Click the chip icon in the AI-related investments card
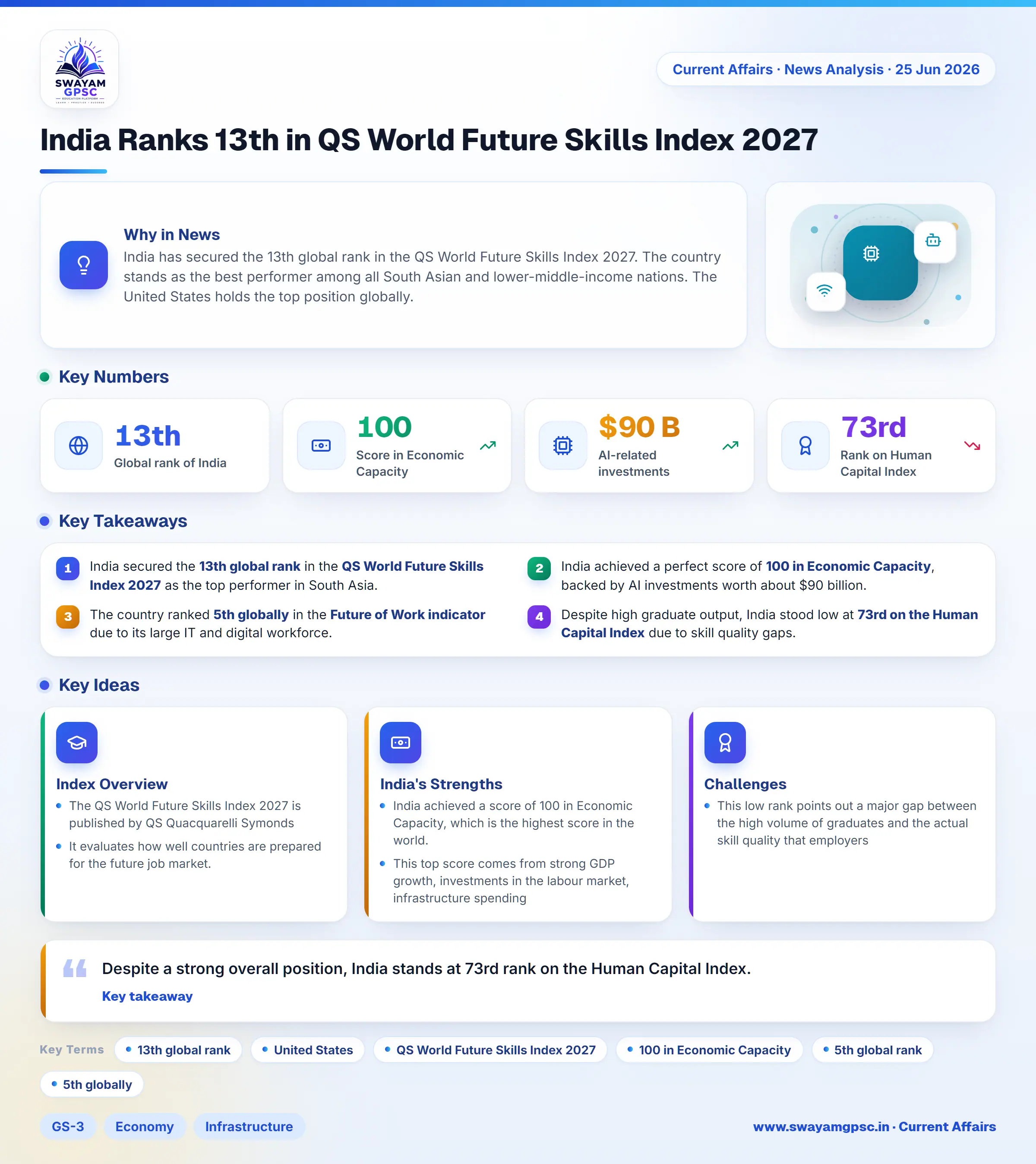This screenshot has width=1036, height=1164. point(563,445)
